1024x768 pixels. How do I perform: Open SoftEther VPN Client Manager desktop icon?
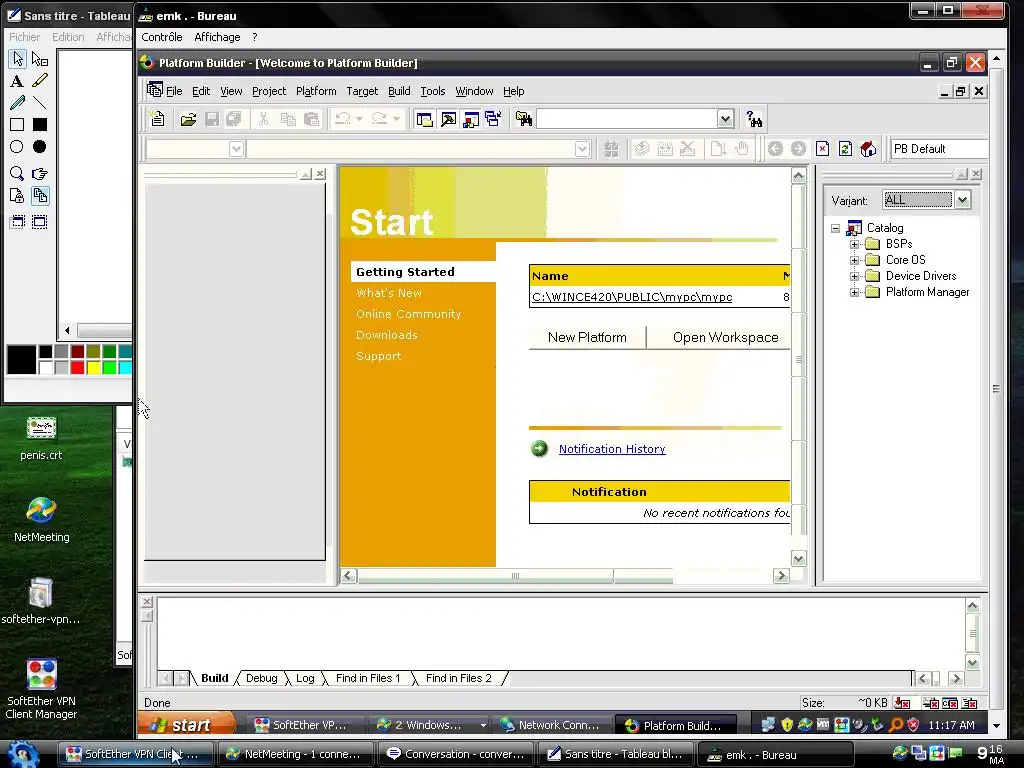(41, 690)
